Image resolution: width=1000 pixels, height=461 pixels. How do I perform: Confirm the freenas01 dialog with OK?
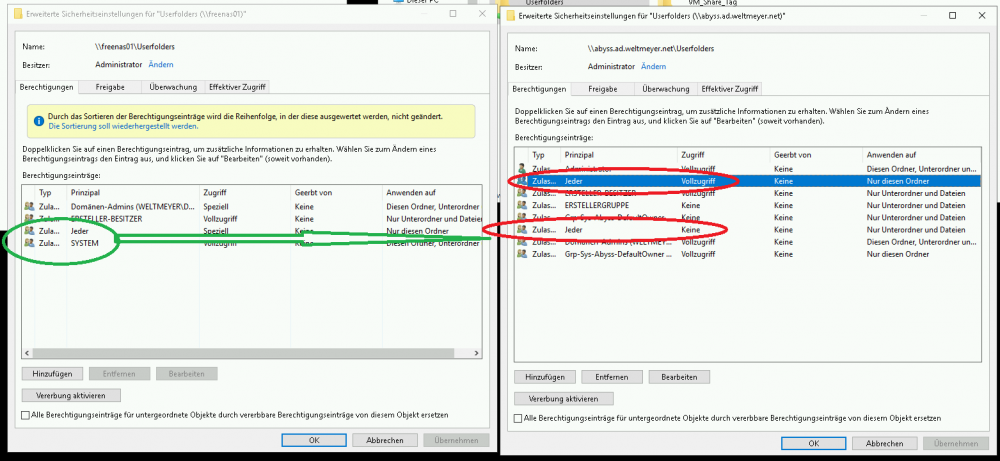pos(314,441)
